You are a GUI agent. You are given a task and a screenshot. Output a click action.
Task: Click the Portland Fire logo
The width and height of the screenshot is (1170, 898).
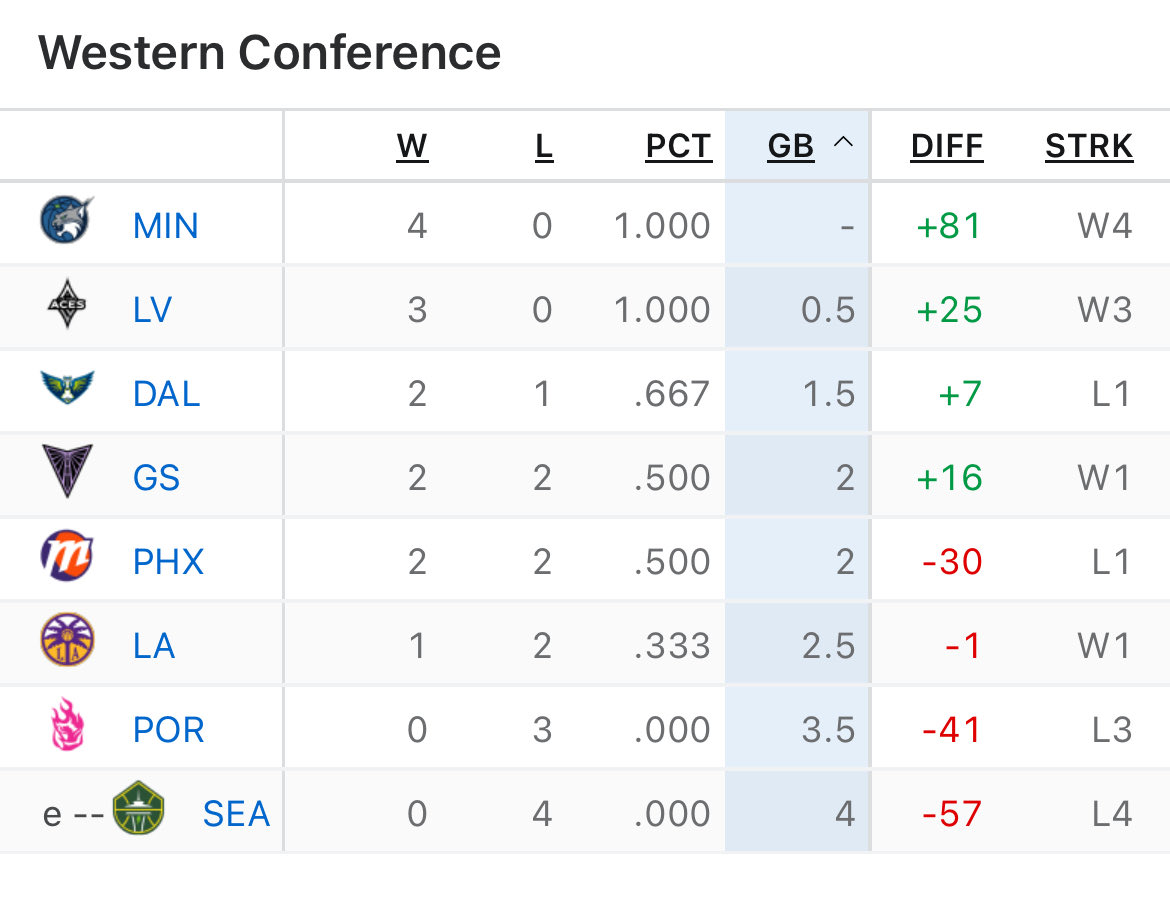point(67,723)
